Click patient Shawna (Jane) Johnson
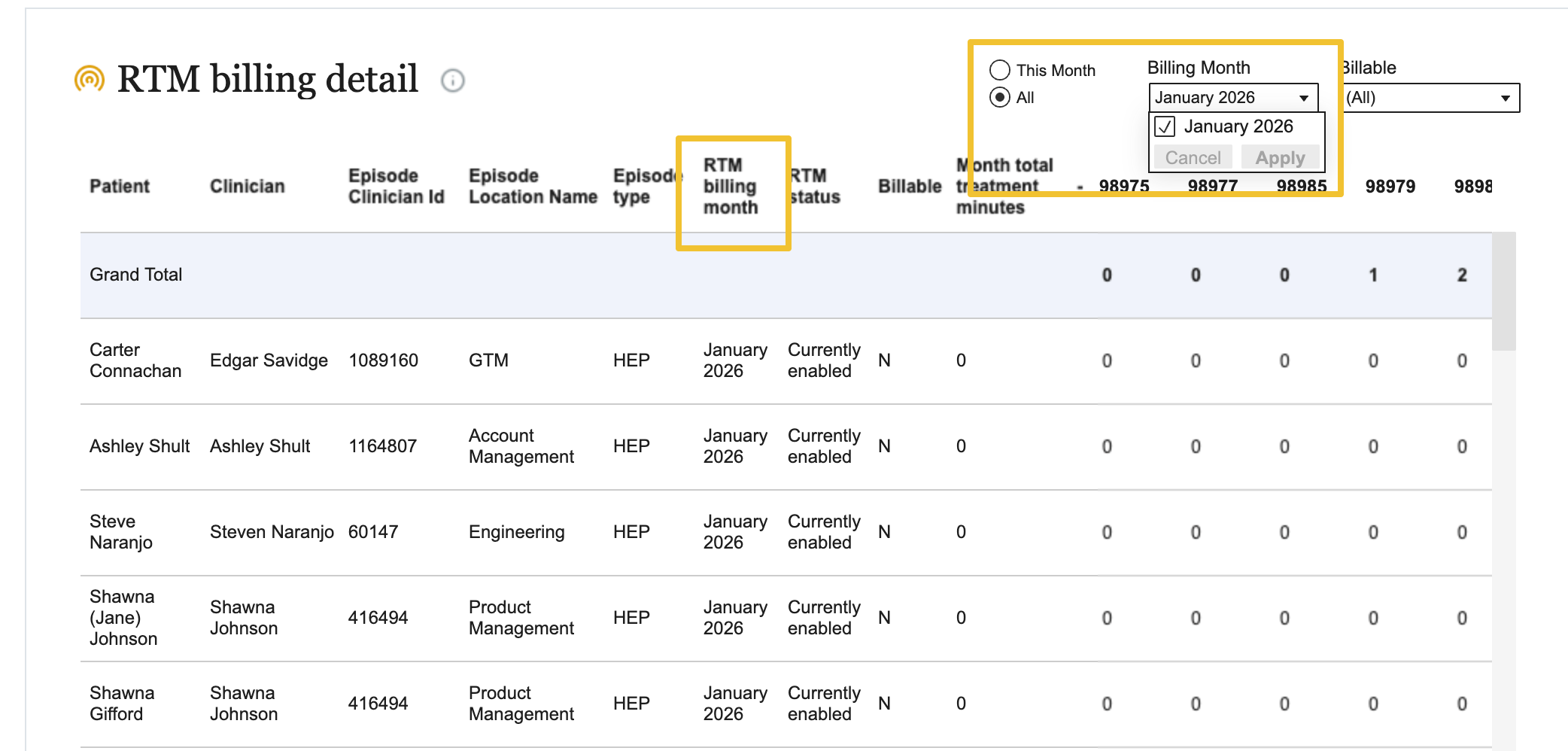This screenshot has height=751, width=1568. click(123, 618)
